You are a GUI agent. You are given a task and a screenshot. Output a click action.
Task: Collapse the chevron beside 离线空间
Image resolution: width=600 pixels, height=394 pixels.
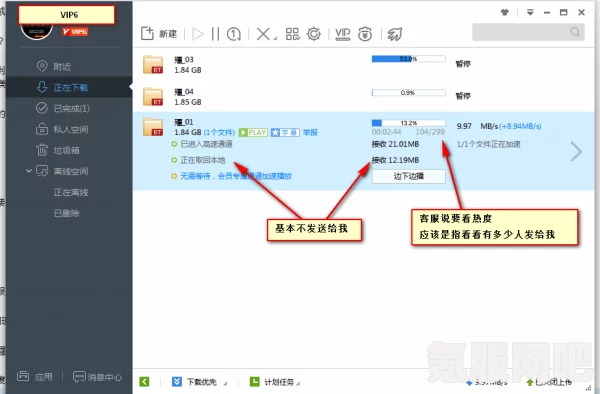(29, 171)
